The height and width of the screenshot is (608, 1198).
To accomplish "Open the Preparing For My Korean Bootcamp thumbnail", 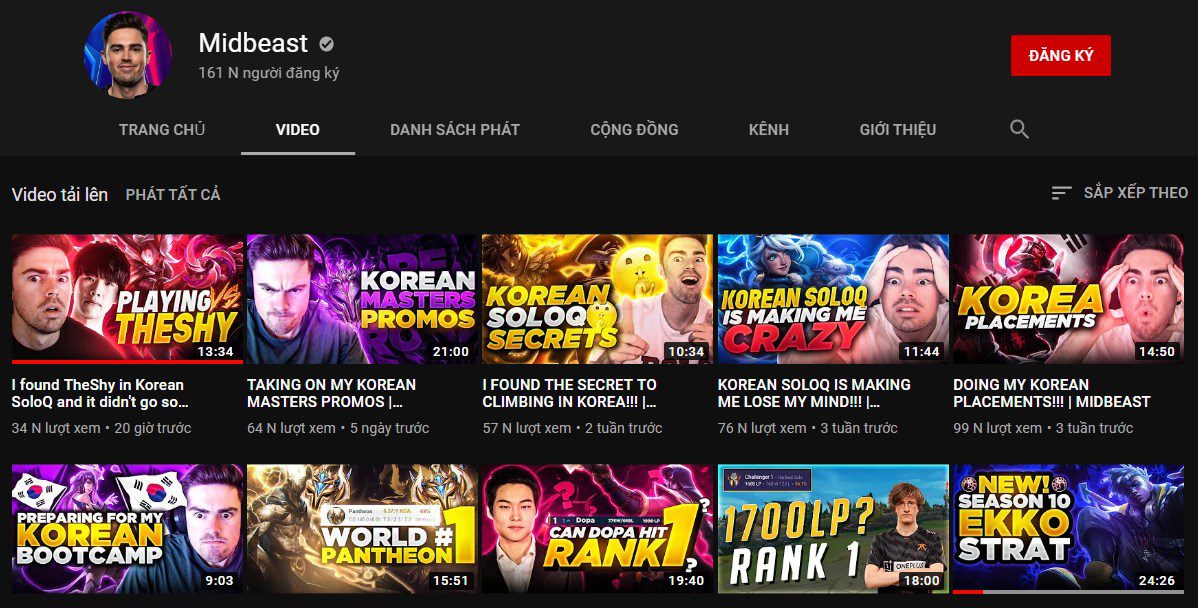I will 128,529.
